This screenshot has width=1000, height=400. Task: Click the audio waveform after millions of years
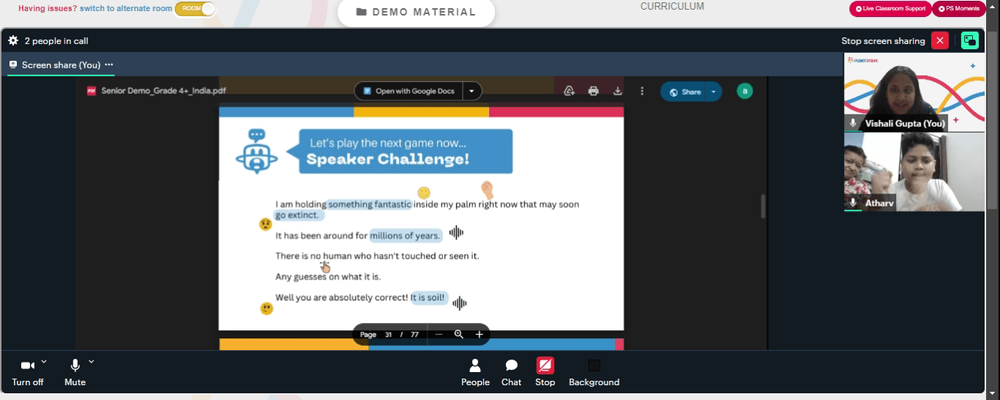point(456,233)
